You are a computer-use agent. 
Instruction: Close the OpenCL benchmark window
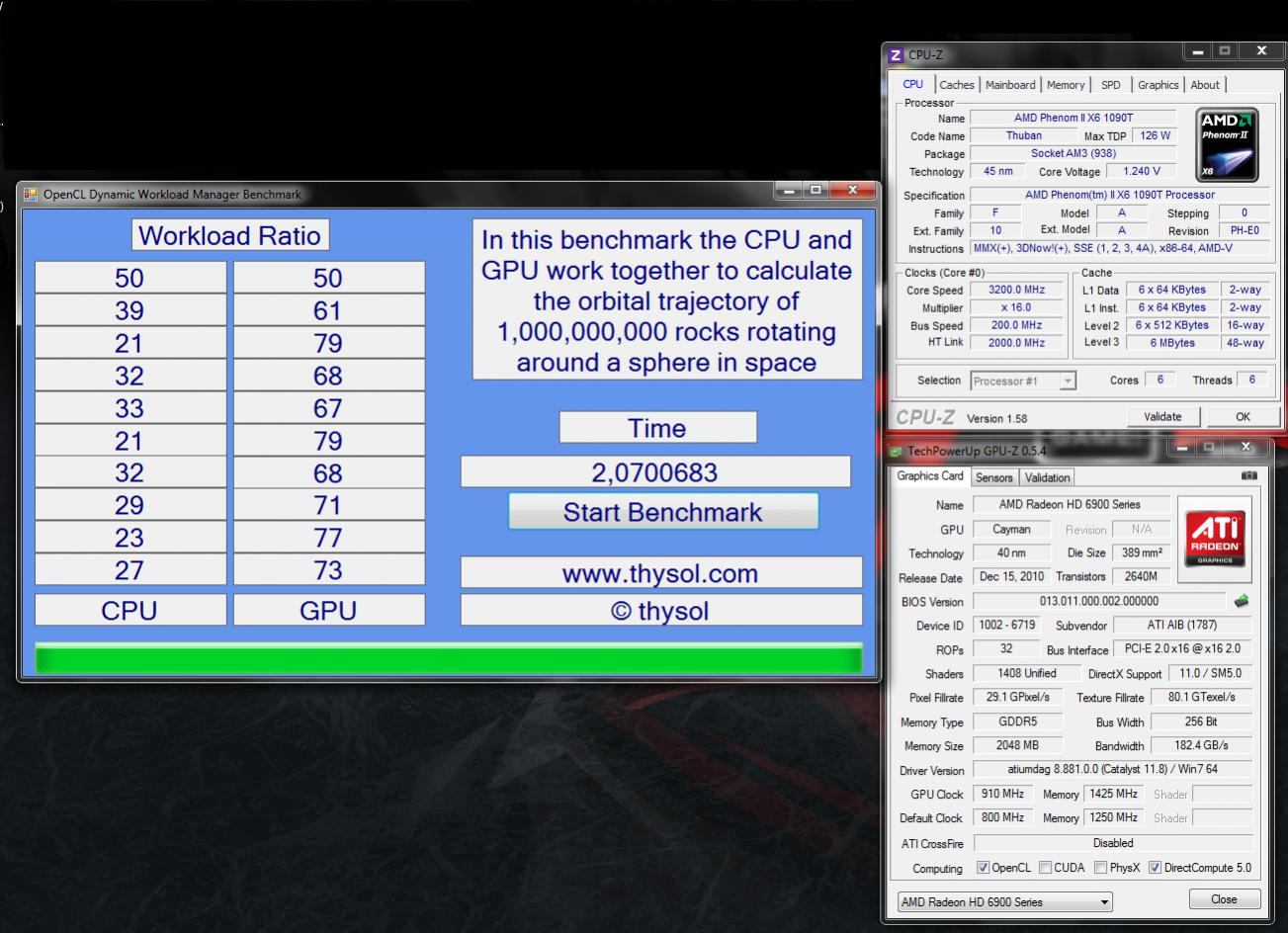(x=853, y=191)
